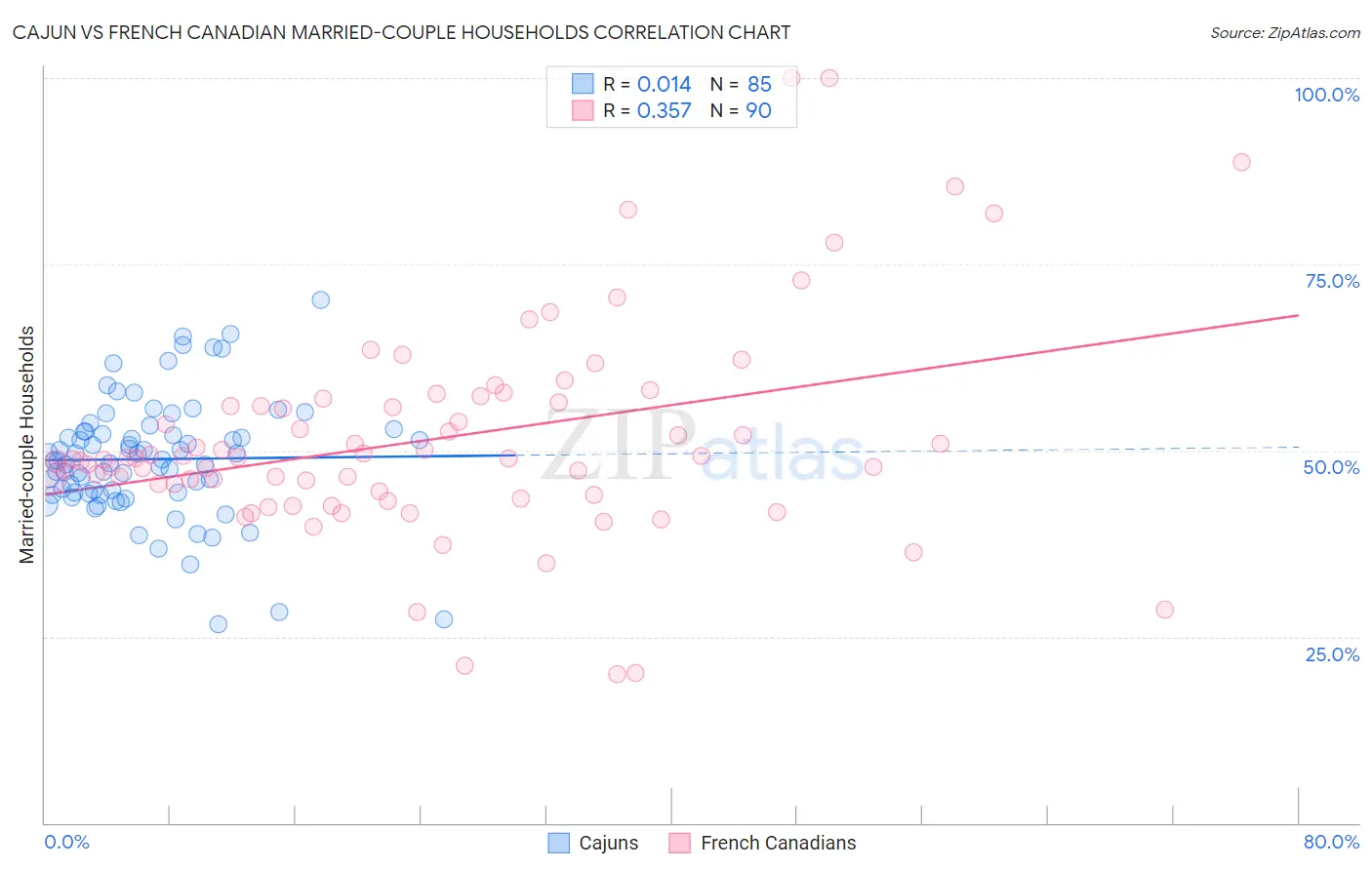Select the Cajuns legend label
The width and height of the screenshot is (1372, 870).
[609, 843]
